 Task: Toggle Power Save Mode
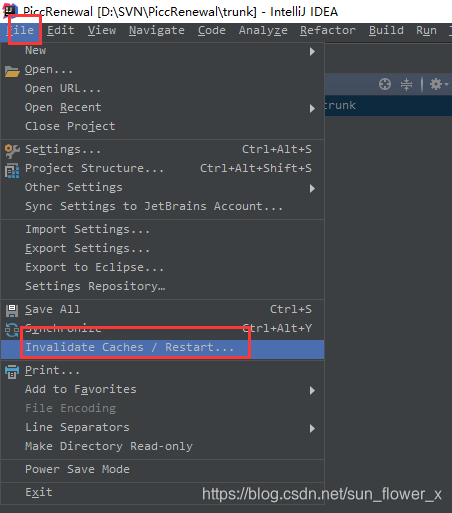pyautogui.click(x=162, y=470)
